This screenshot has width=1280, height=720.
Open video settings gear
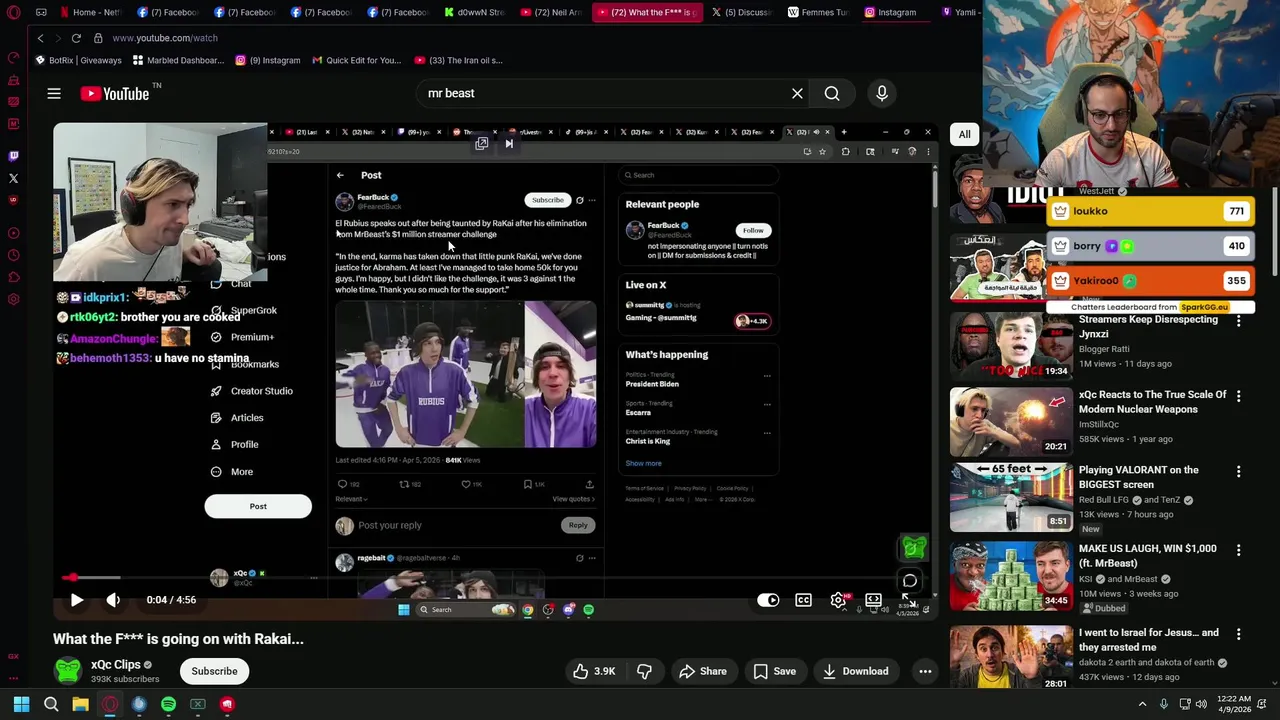point(839,600)
